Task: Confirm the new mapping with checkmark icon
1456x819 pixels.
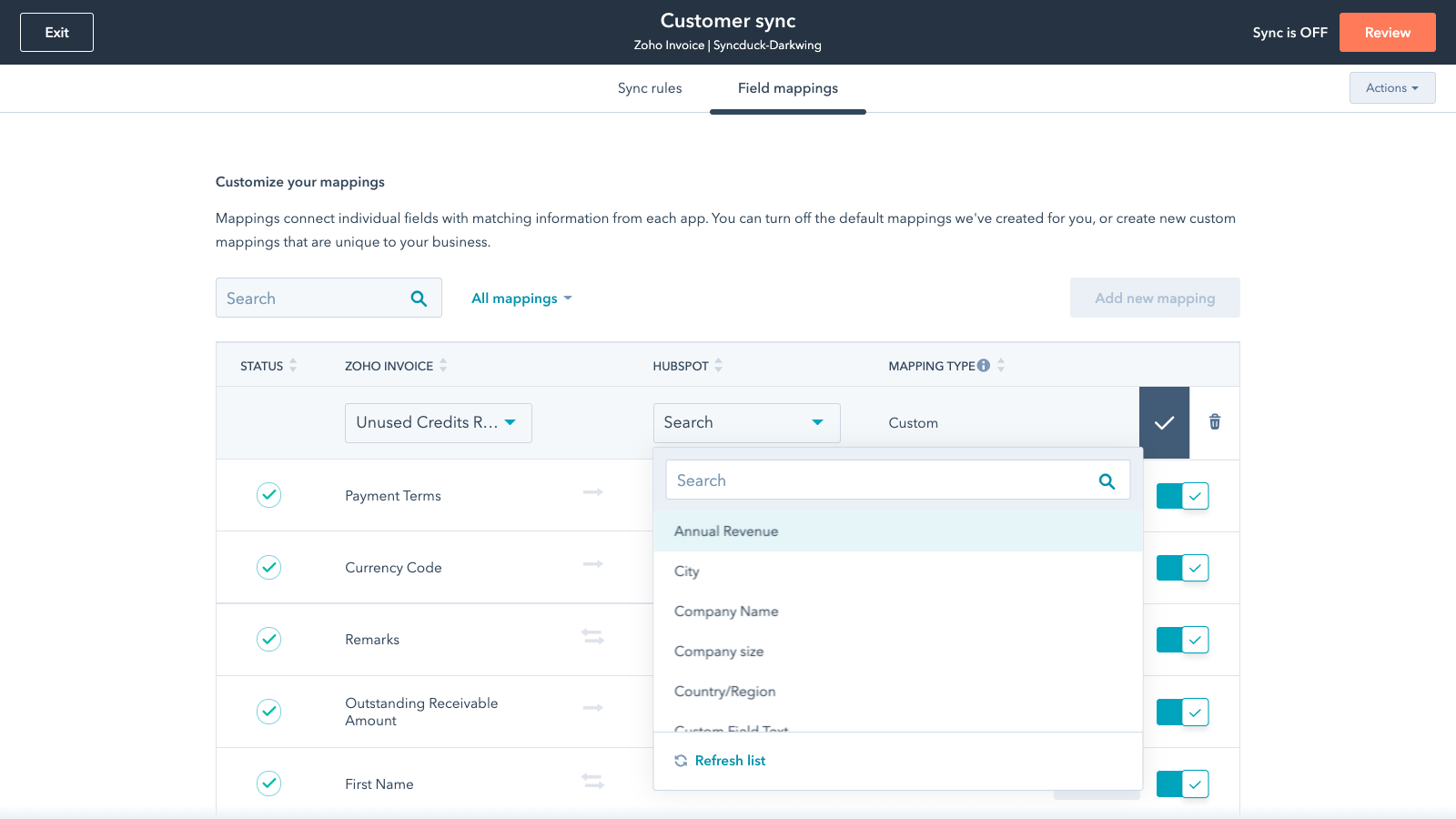Action: pos(1164,422)
